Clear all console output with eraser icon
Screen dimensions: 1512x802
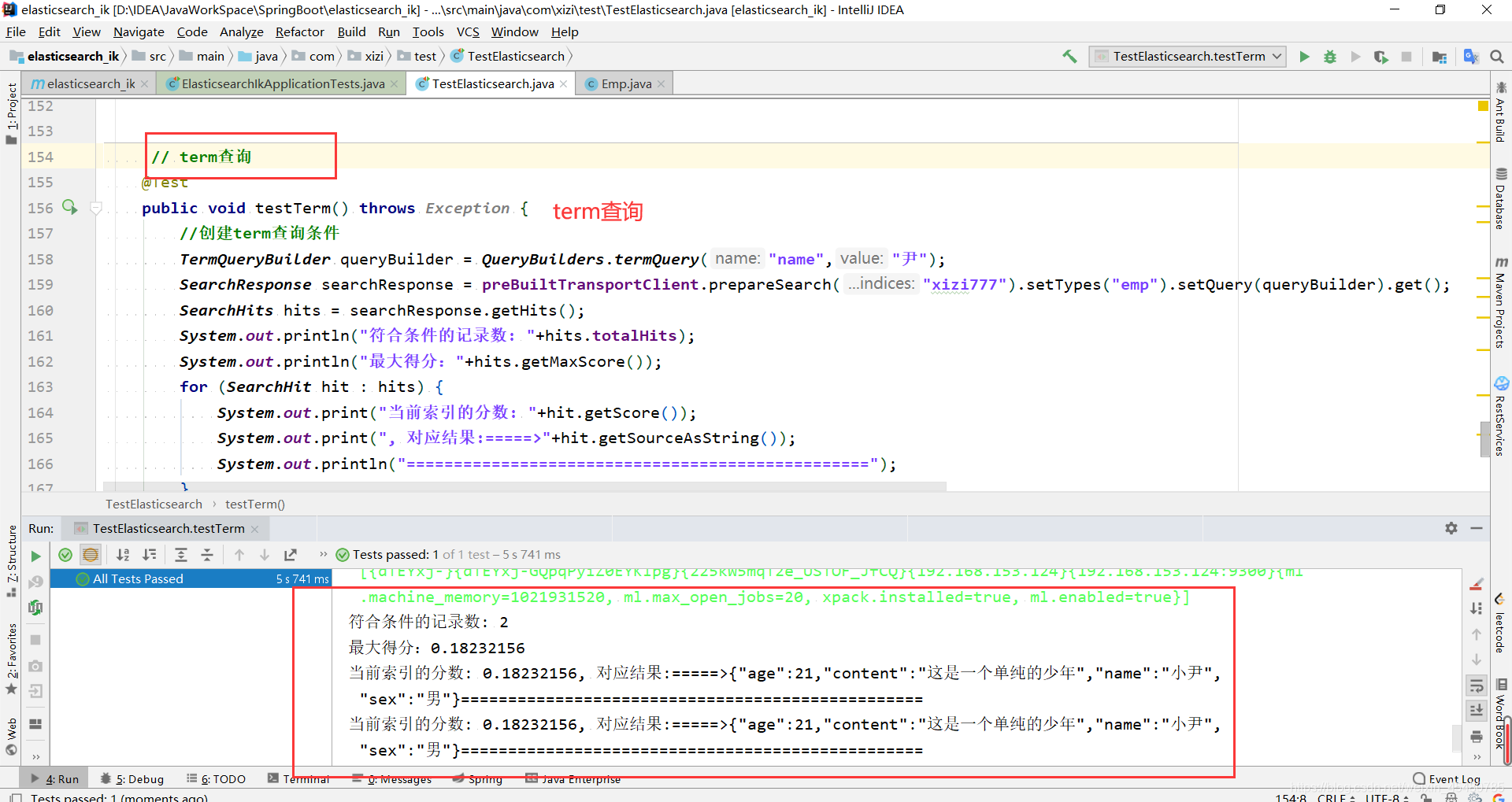point(1477,584)
